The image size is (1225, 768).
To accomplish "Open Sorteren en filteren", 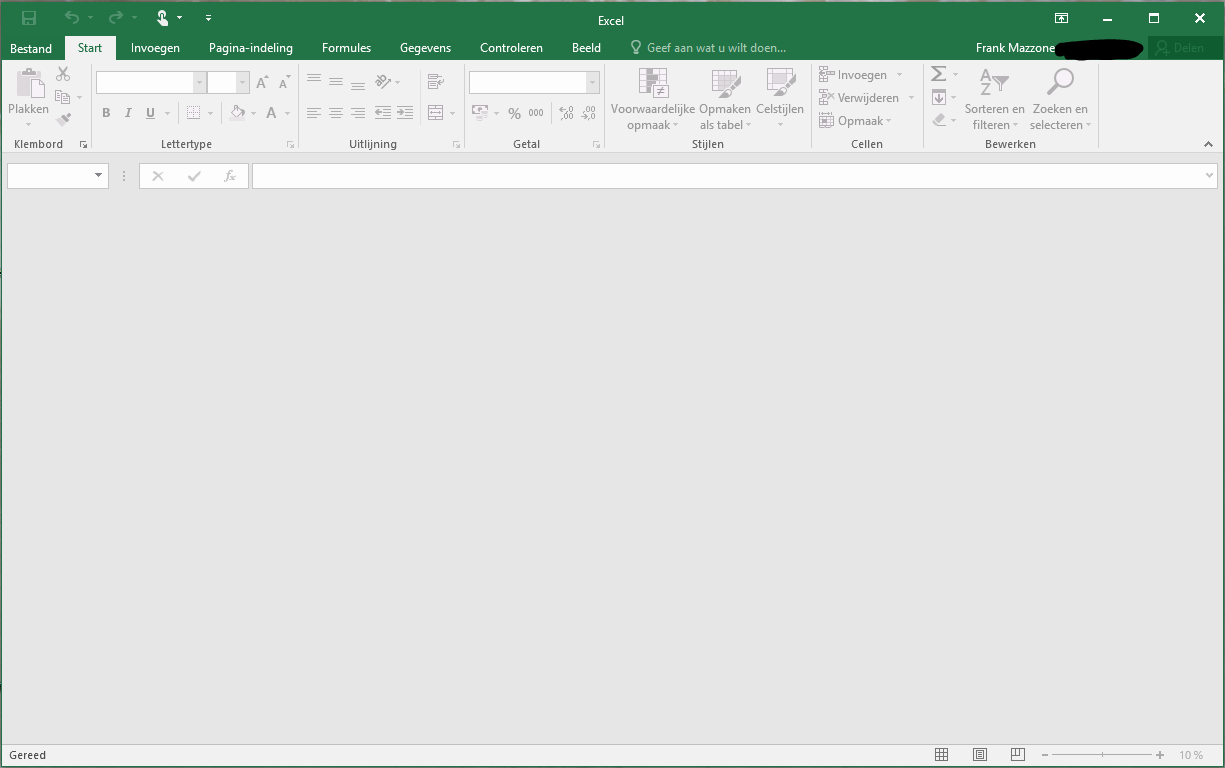I will [994, 100].
